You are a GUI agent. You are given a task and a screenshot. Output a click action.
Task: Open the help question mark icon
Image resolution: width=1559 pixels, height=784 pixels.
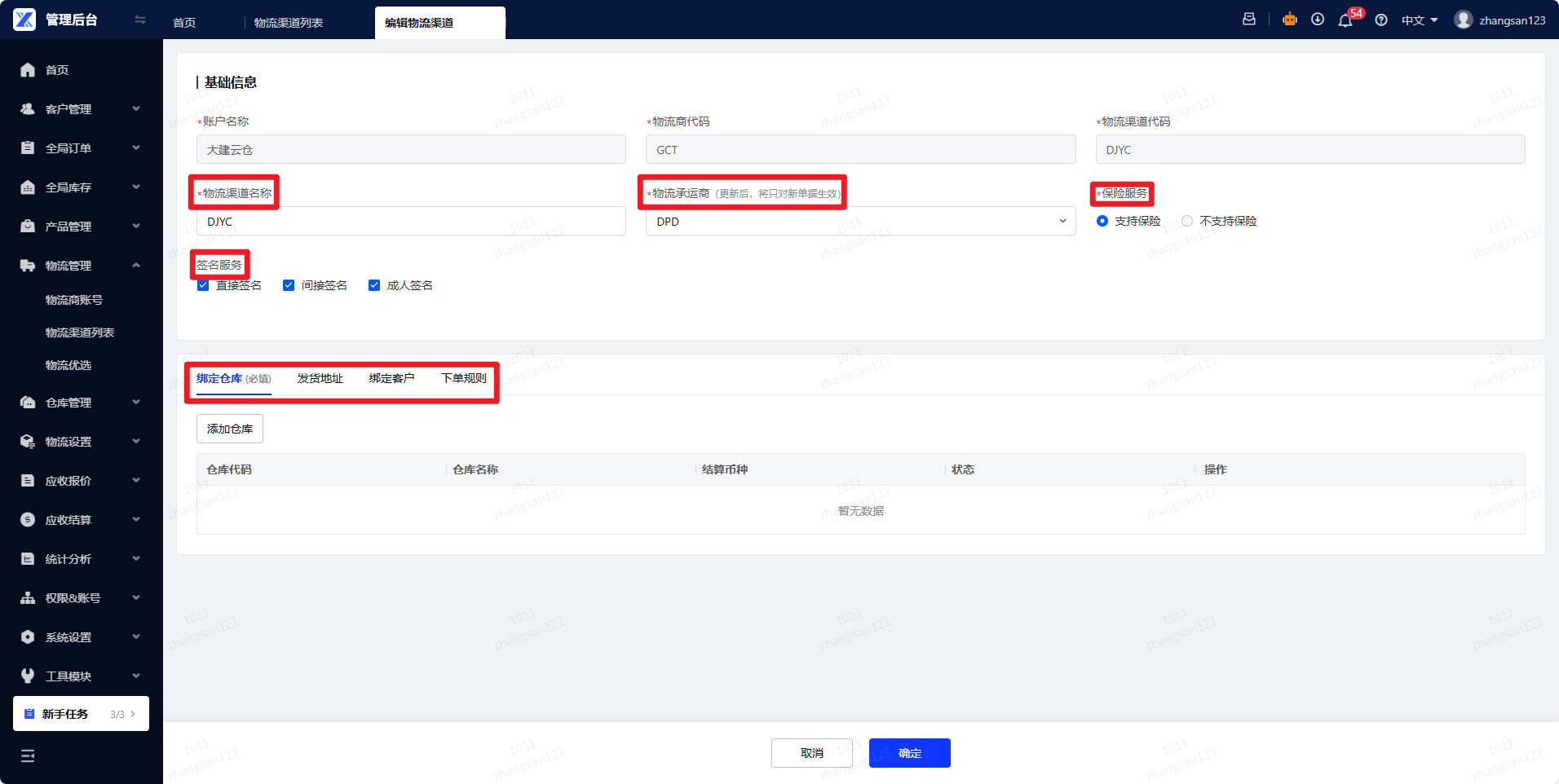point(1381,20)
